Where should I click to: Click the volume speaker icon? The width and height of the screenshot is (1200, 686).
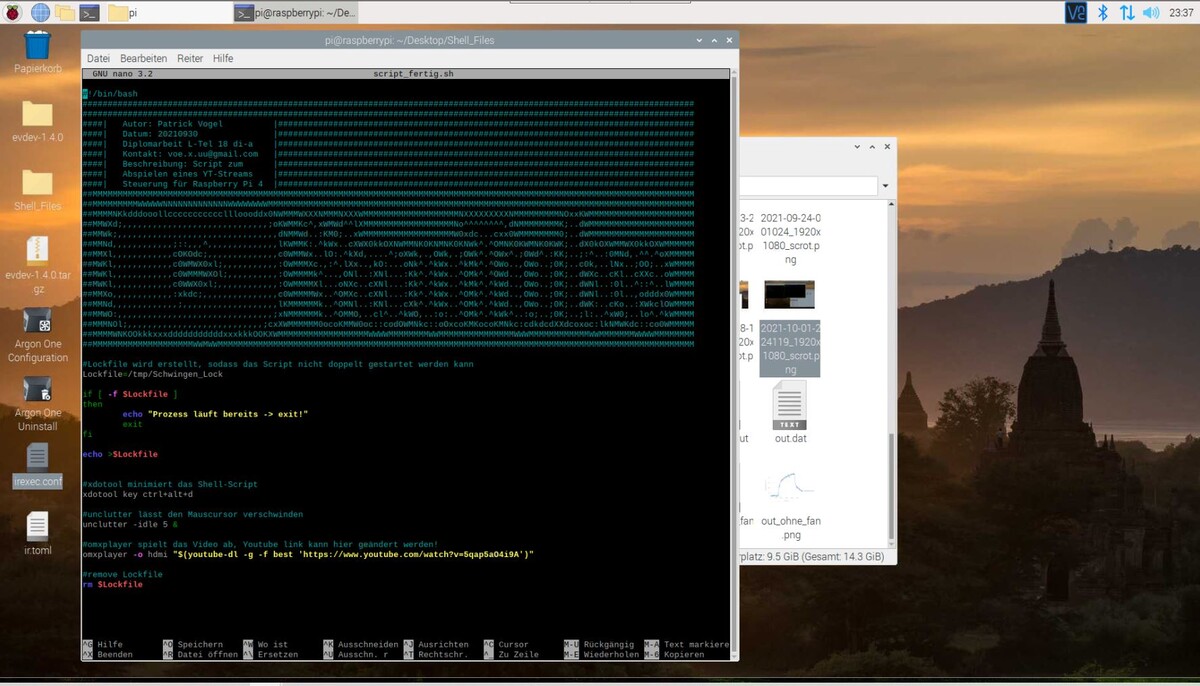tap(1151, 13)
